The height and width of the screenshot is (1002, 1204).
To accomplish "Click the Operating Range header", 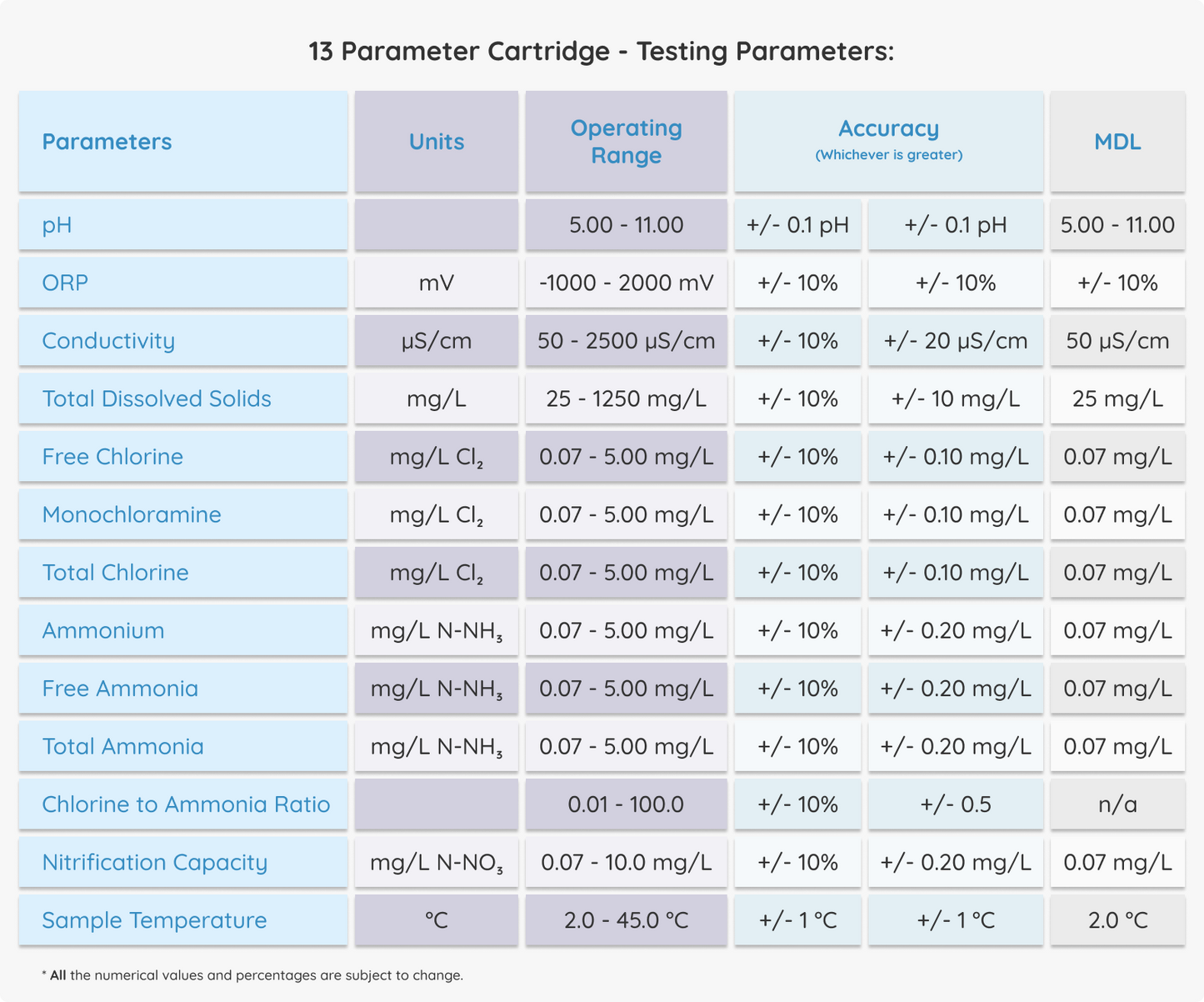I will pos(626,142).
